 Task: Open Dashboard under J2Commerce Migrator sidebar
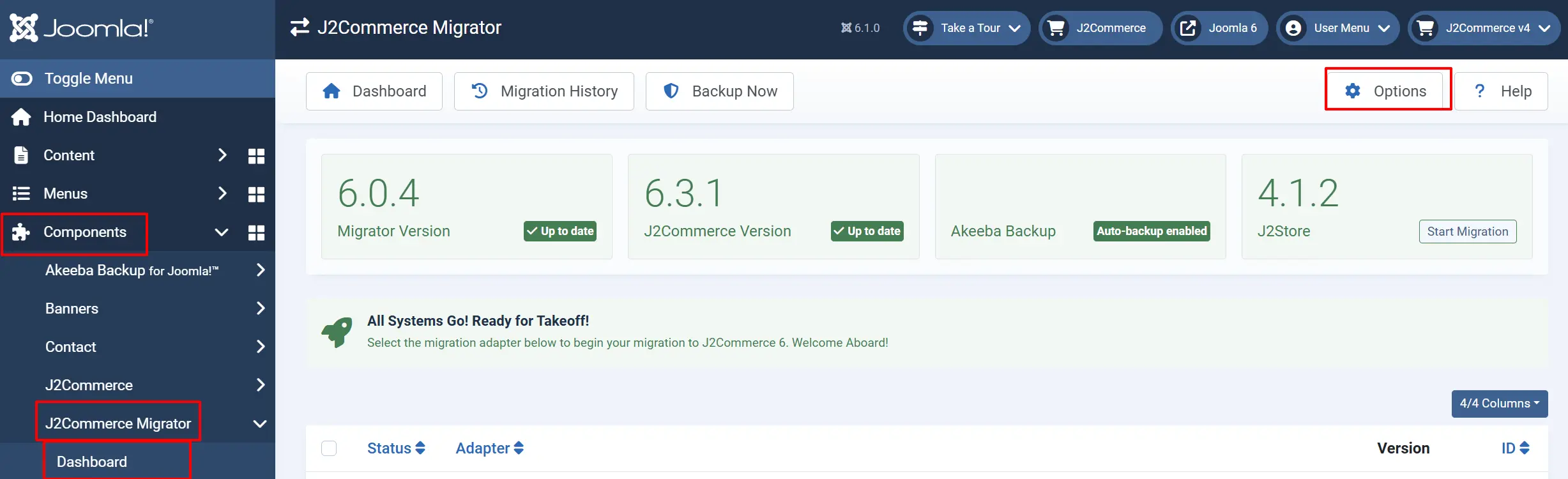(92, 462)
